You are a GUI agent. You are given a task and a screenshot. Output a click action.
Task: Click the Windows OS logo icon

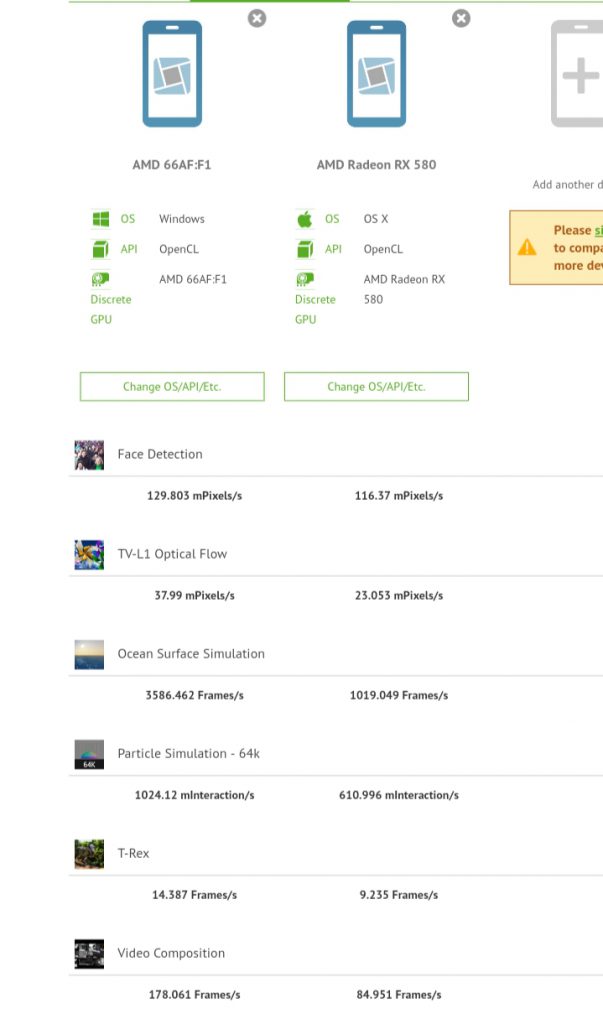point(101,219)
